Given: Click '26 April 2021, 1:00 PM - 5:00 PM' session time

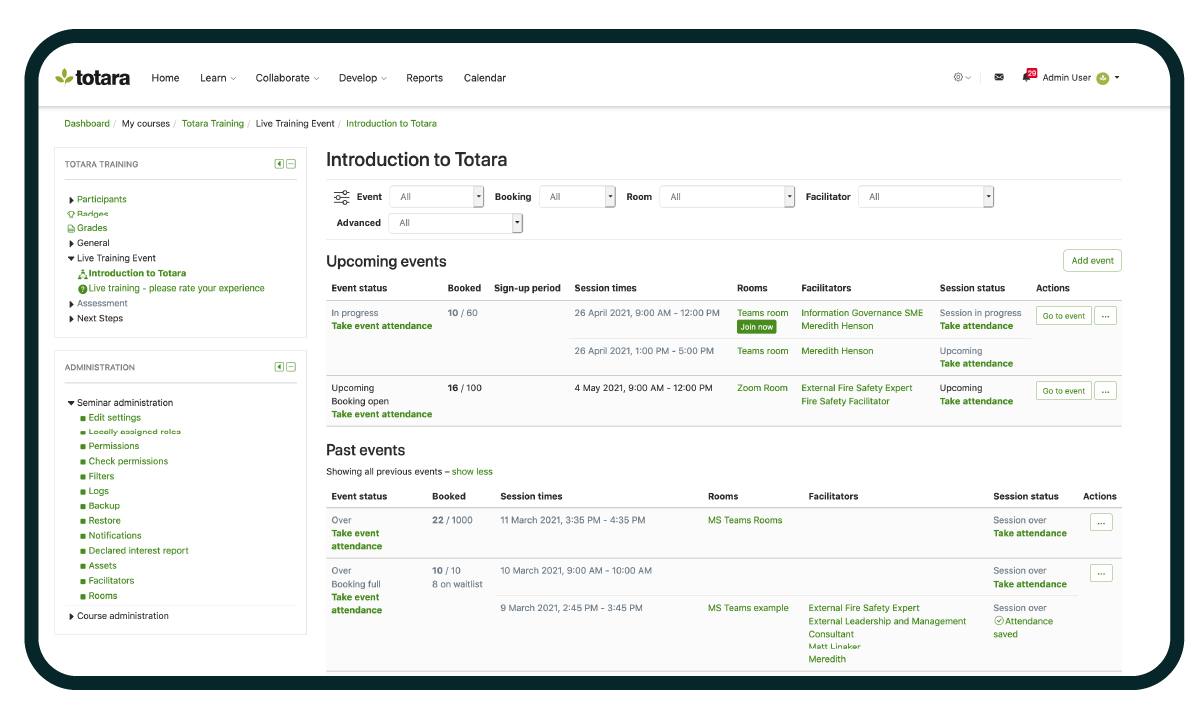Looking at the screenshot, I should [644, 351].
